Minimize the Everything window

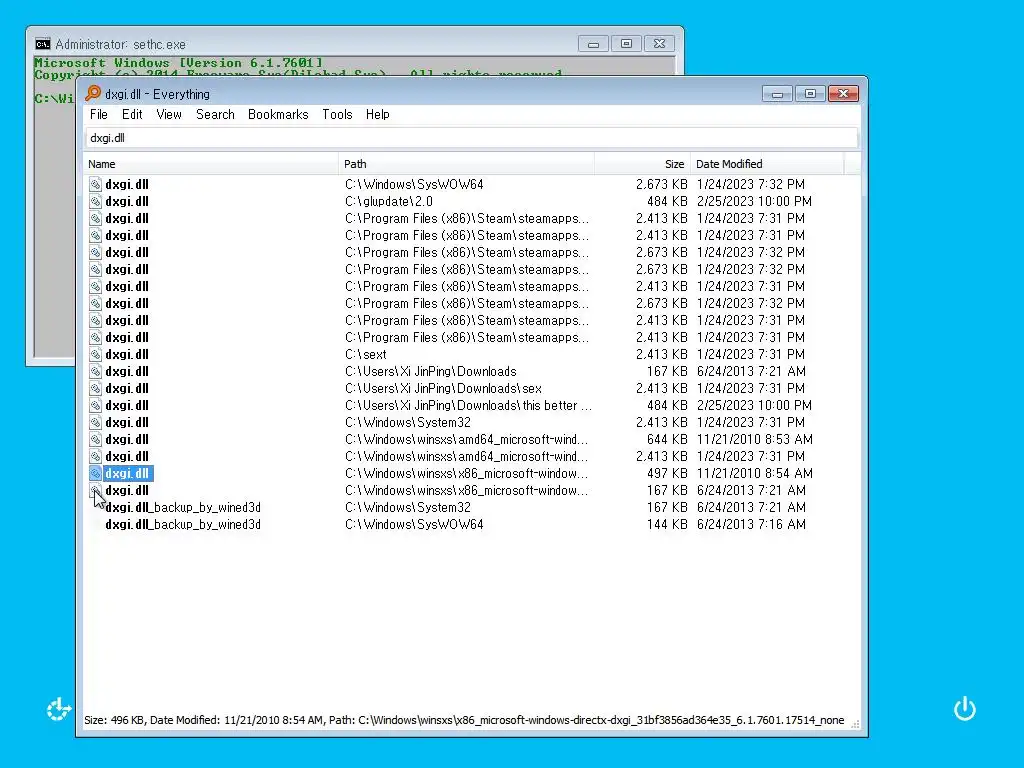pos(777,94)
